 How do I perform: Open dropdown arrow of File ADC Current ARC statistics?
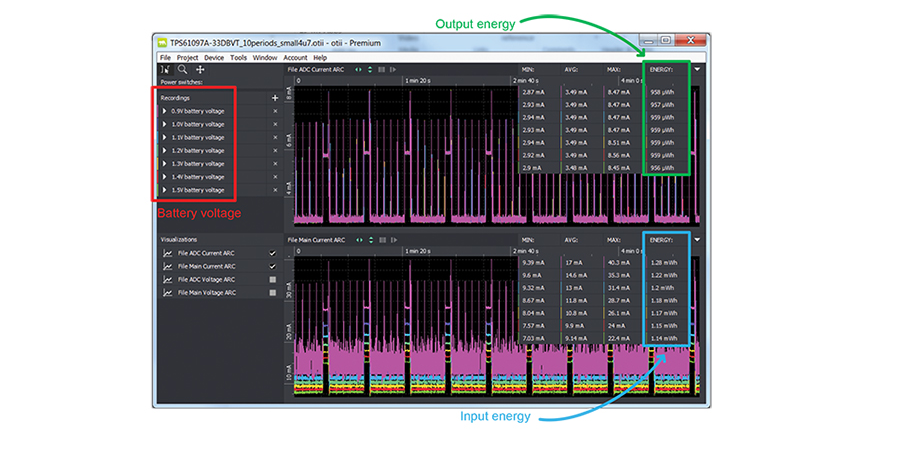(x=697, y=69)
